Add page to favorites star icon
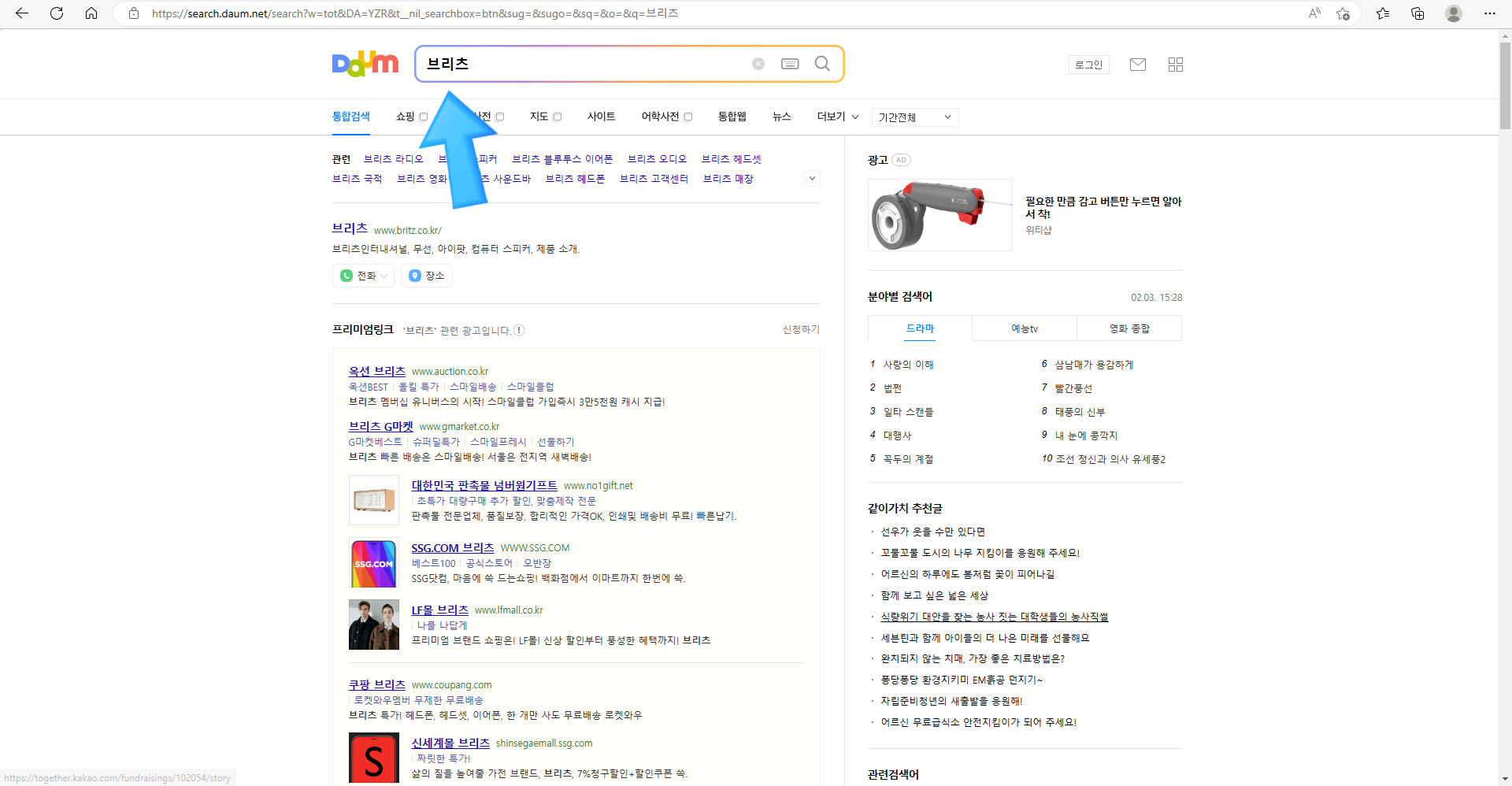 1343,13
